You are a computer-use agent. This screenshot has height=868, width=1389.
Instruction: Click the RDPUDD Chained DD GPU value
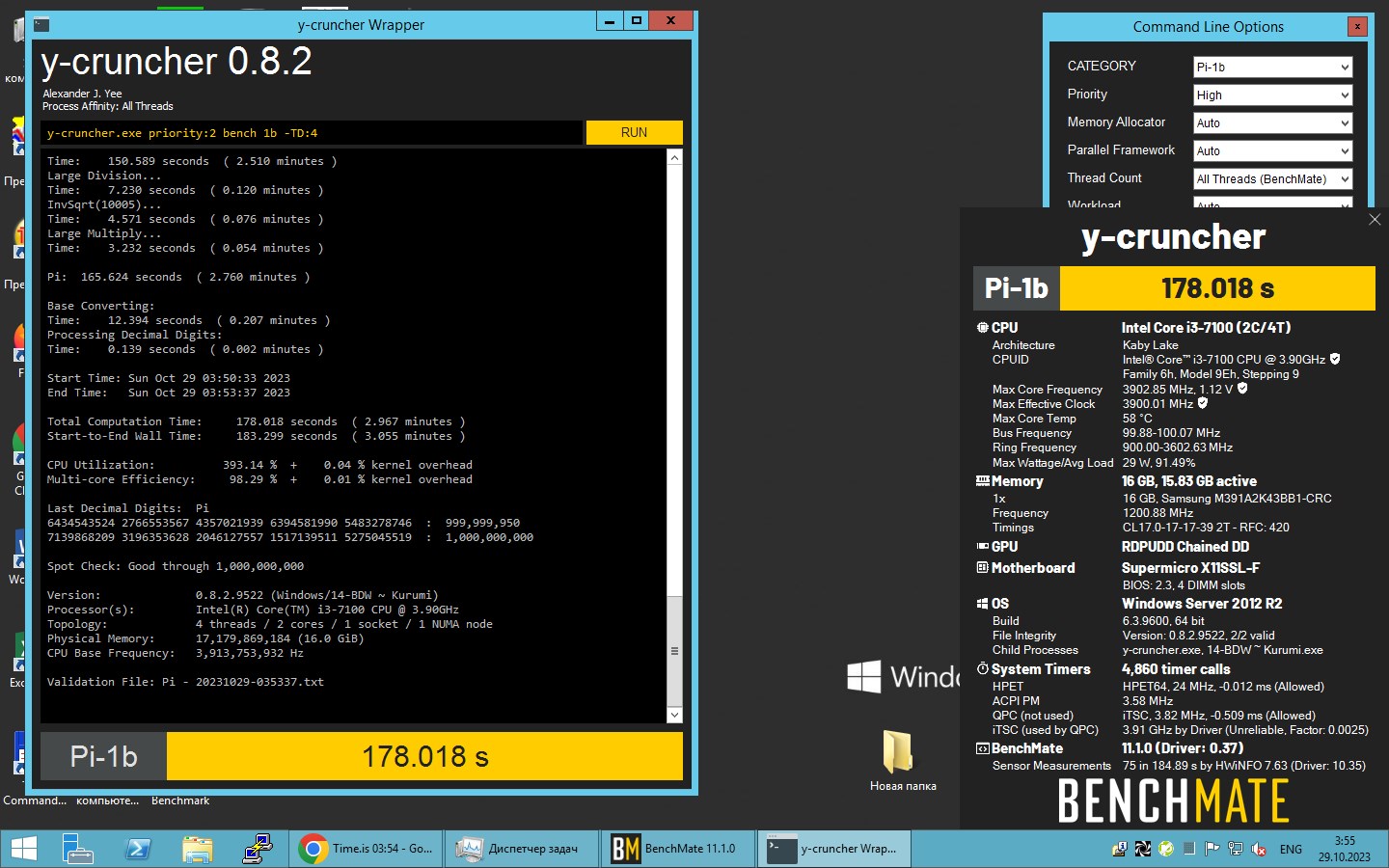pos(1185,546)
